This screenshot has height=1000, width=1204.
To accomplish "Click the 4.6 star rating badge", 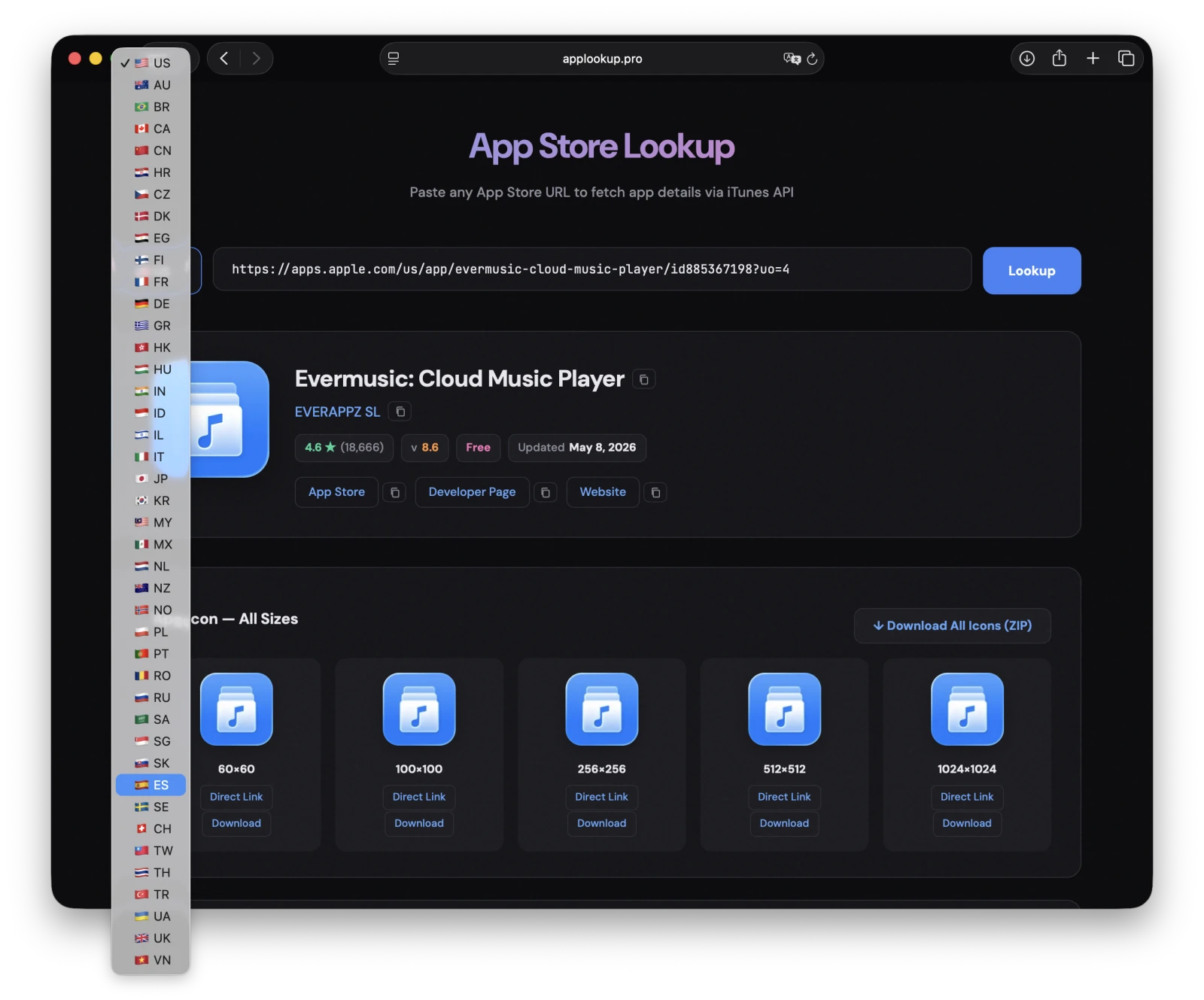I will coord(345,448).
